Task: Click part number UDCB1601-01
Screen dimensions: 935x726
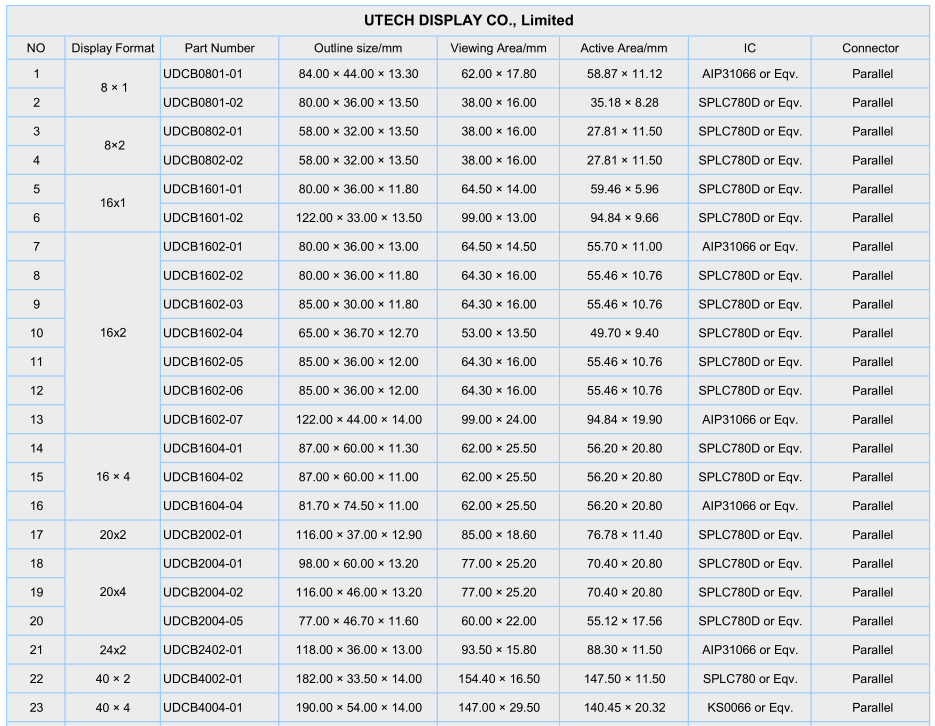Action: tap(203, 189)
